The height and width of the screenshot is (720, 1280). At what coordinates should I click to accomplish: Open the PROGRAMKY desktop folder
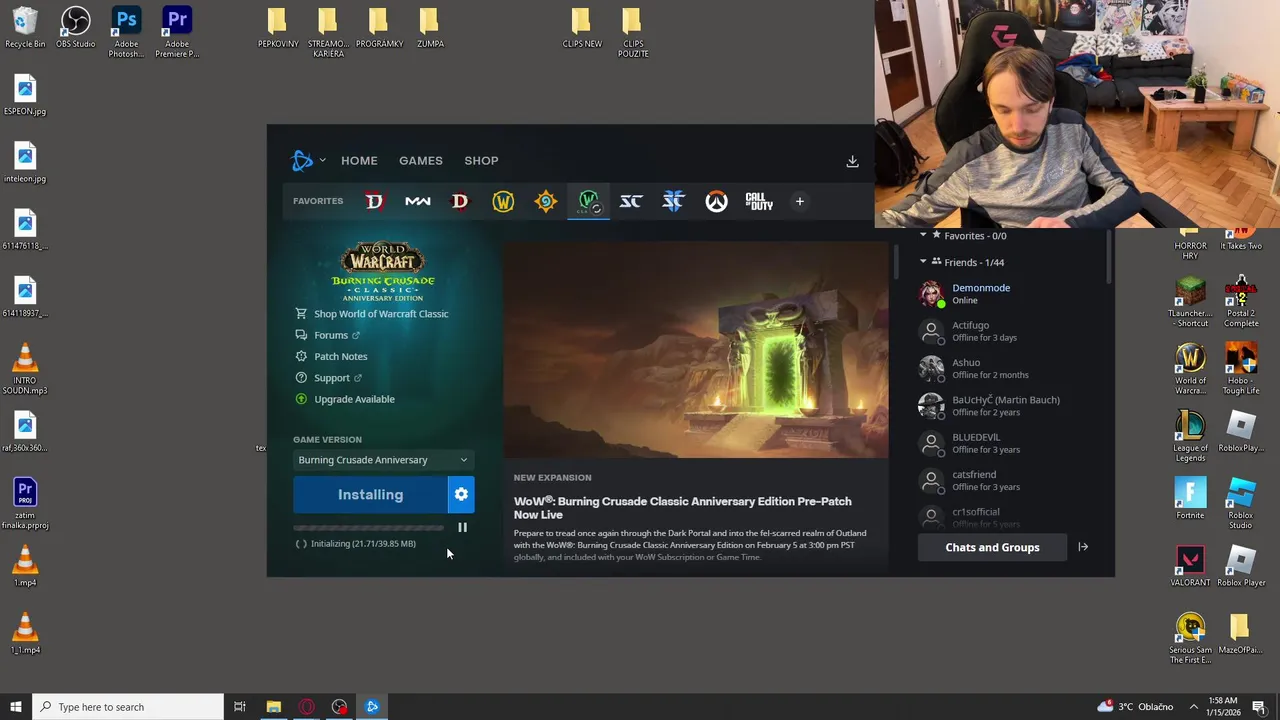coord(379,27)
